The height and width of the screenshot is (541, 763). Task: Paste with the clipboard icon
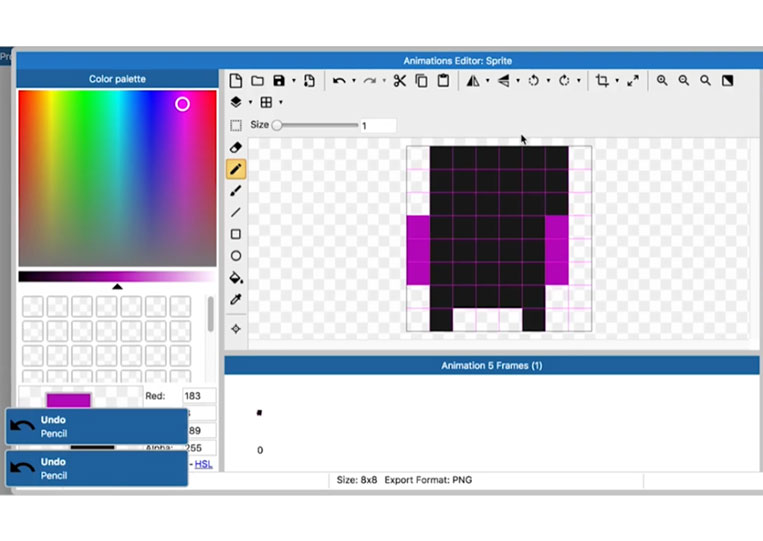click(x=443, y=81)
